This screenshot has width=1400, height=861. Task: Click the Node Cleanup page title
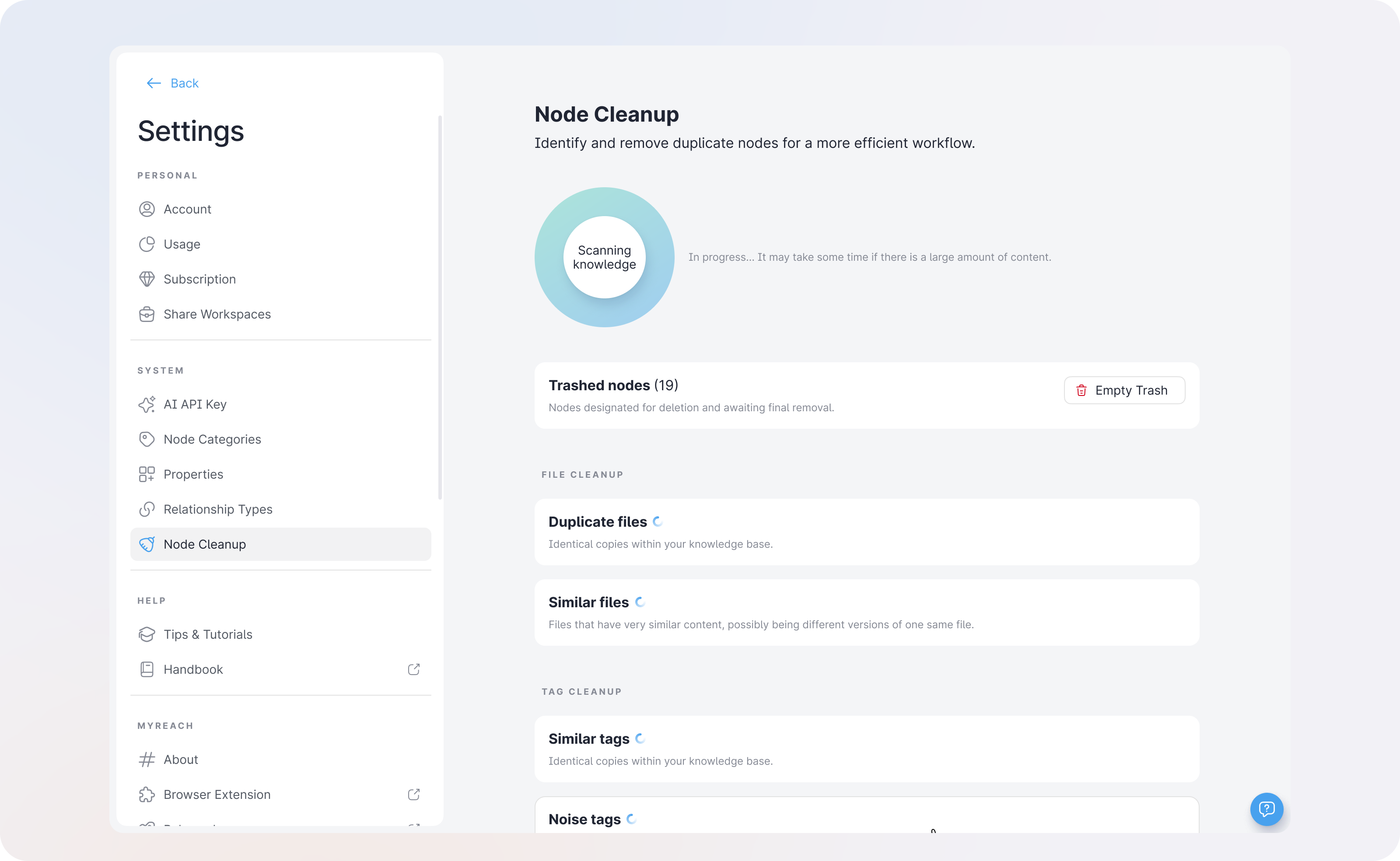tap(606, 115)
